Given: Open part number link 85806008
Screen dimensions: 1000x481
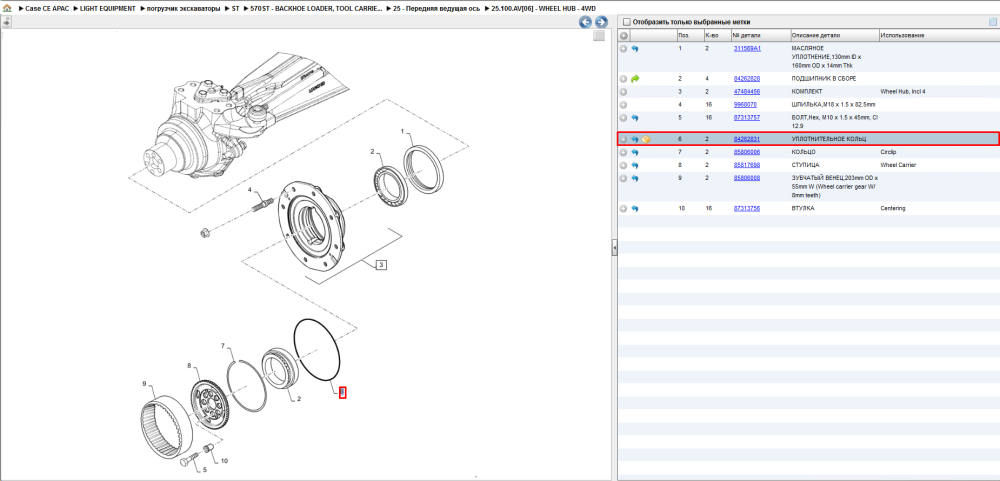Looking at the screenshot, I should 746,178.
